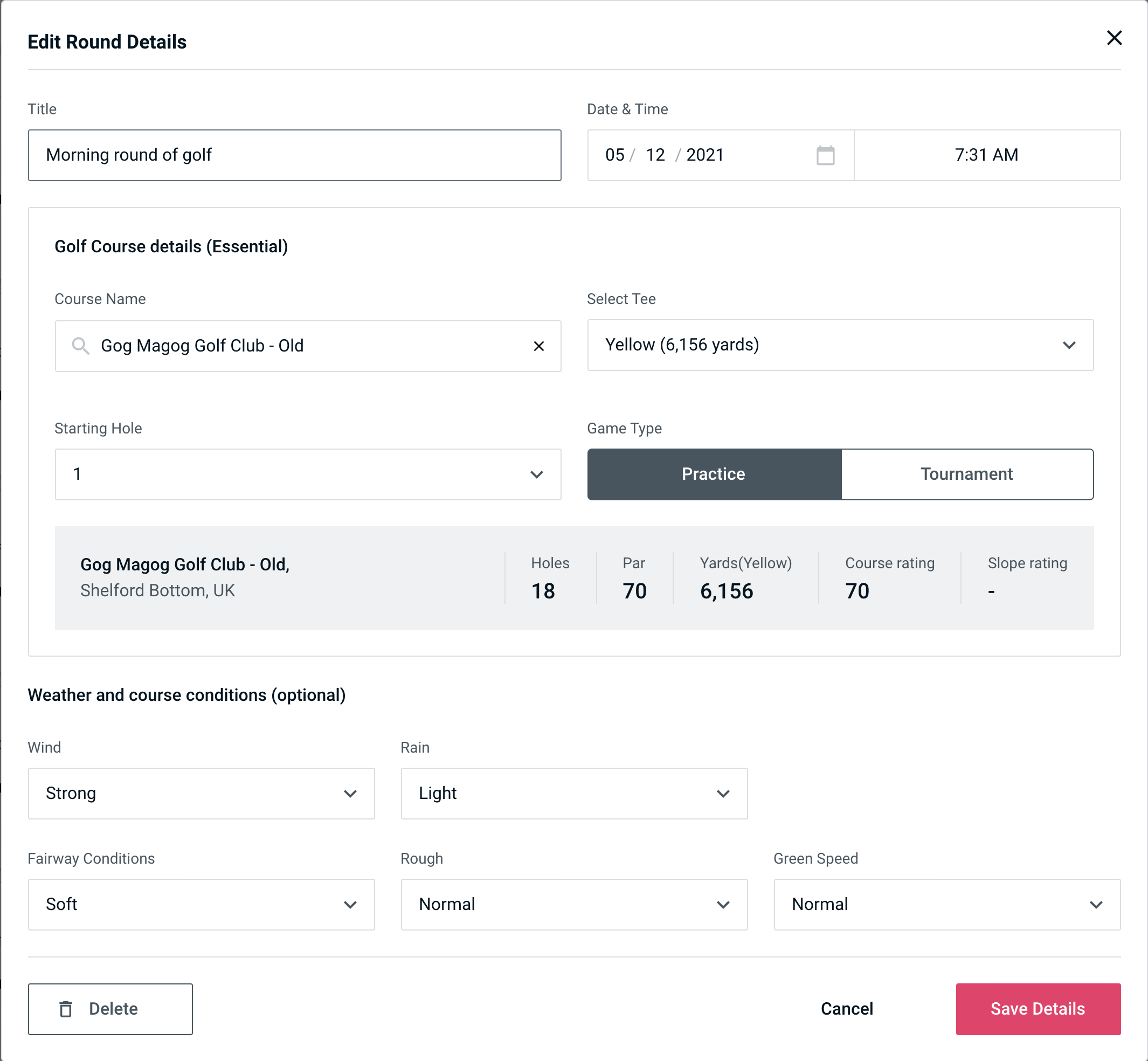This screenshot has width=1148, height=1061.
Task: Click the calendar icon for date picker
Action: pyautogui.click(x=825, y=155)
